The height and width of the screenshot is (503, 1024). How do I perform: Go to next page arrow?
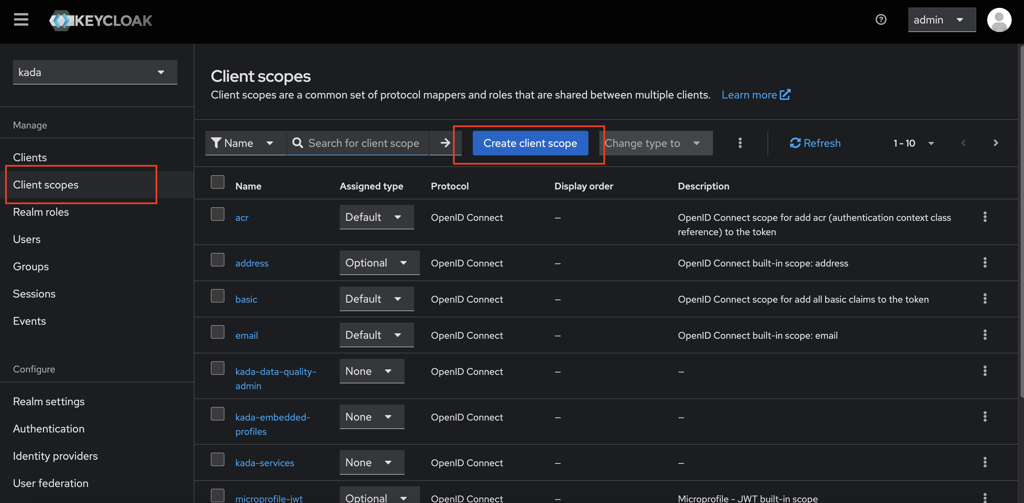[x=995, y=143]
